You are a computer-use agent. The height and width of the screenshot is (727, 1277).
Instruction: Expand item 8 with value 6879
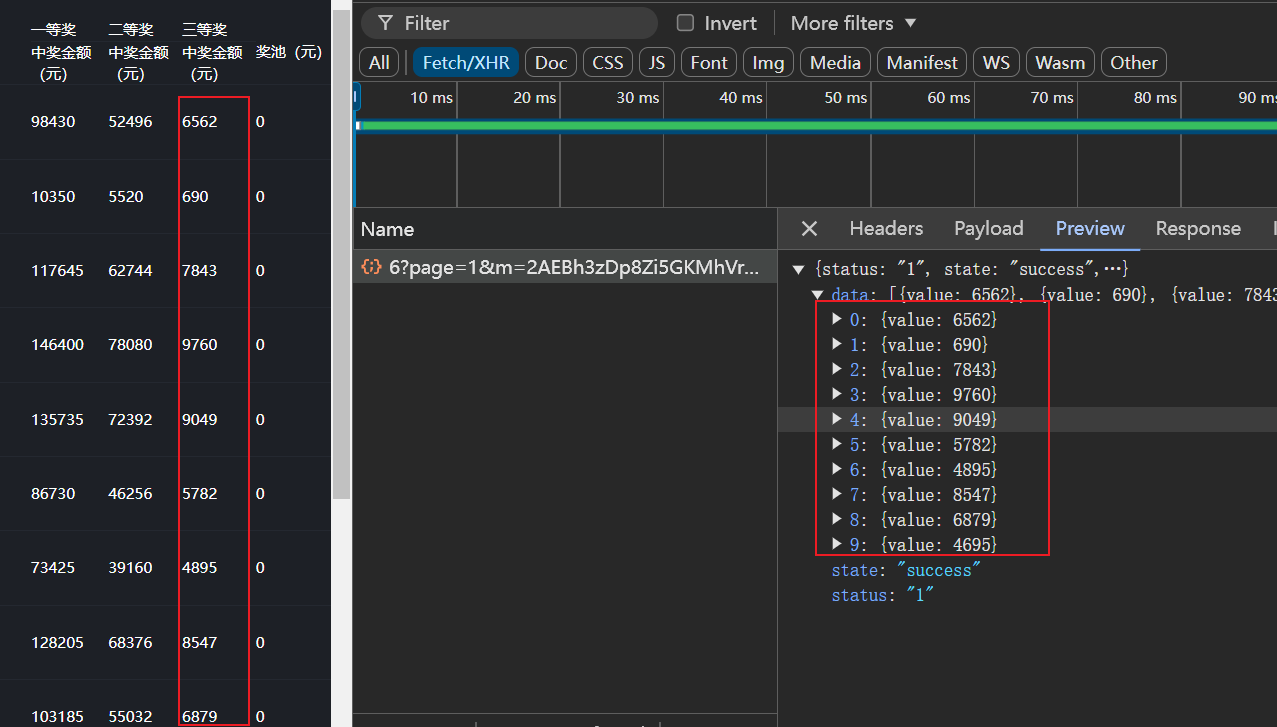click(x=837, y=519)
